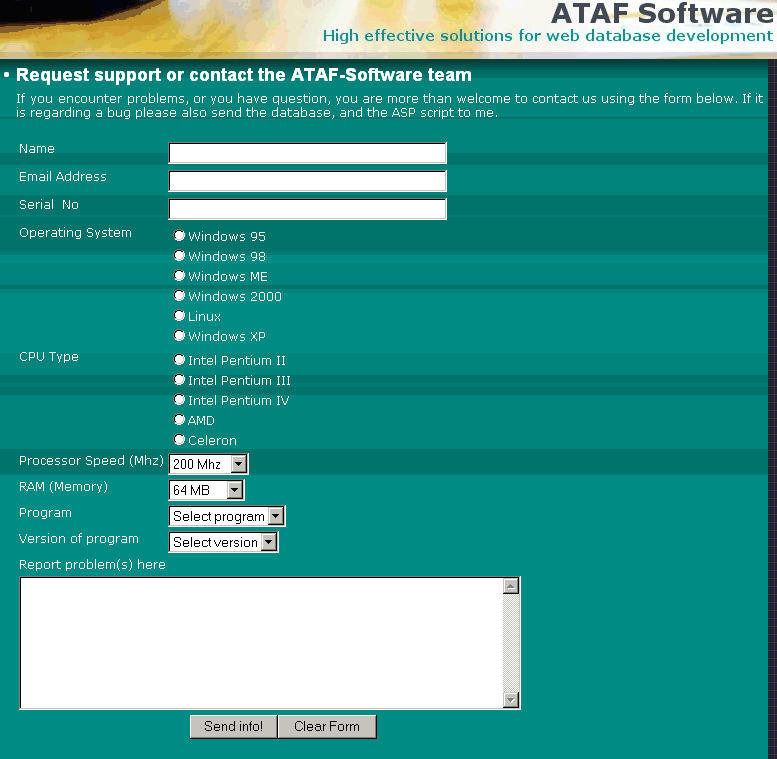Select the Windows 98 radio button
Screen dimensions: 777x759
(179, 255)
